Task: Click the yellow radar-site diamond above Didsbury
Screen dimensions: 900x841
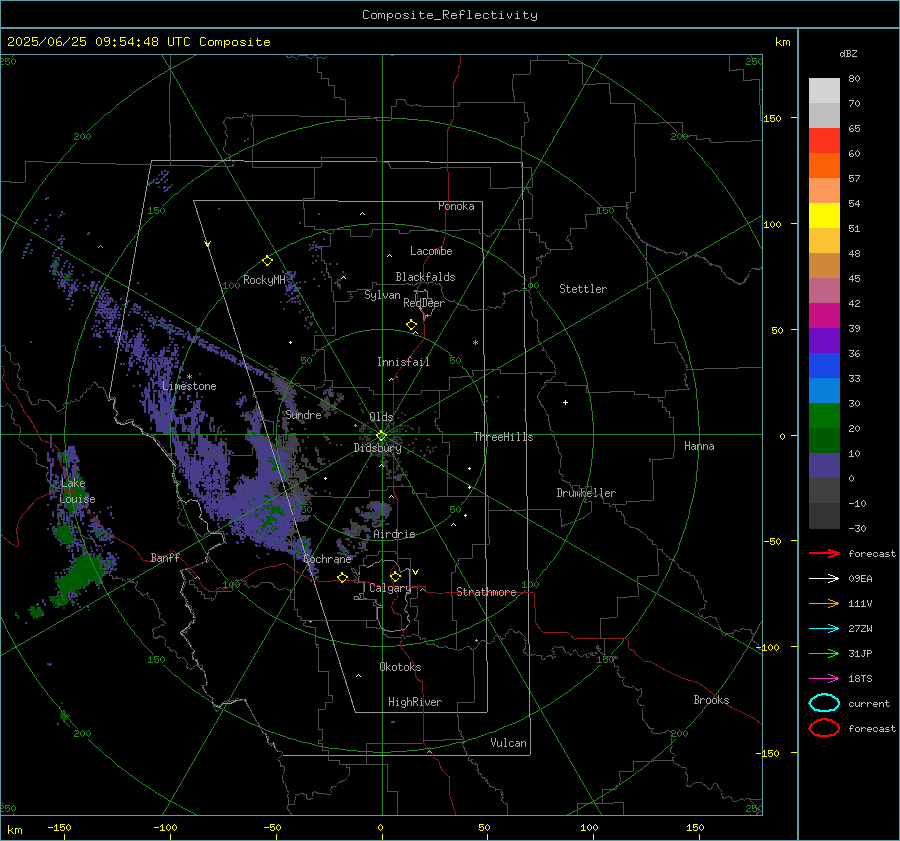Action: point(381,436)
